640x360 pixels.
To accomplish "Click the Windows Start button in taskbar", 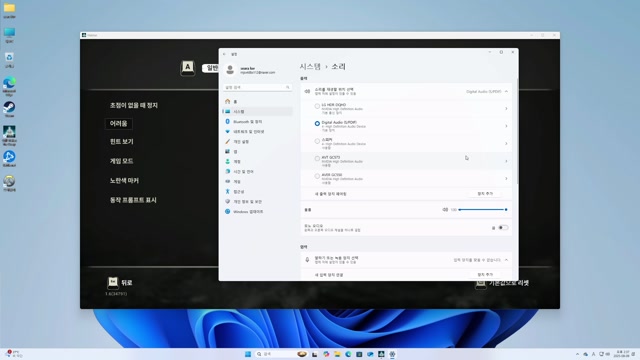I will pyautogui.click(x=248, y=354).
